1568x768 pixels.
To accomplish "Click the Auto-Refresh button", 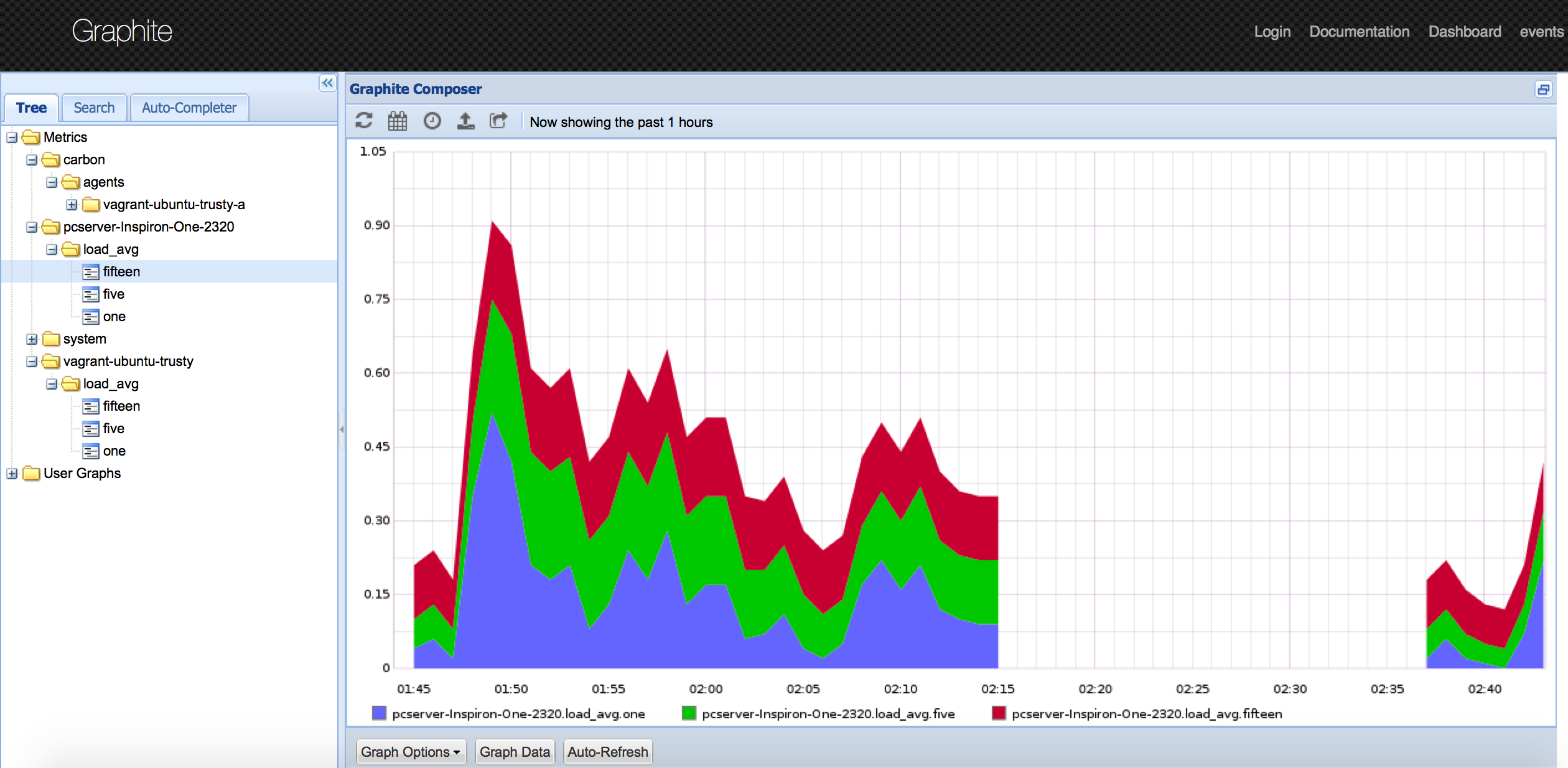I will [607, 752].
